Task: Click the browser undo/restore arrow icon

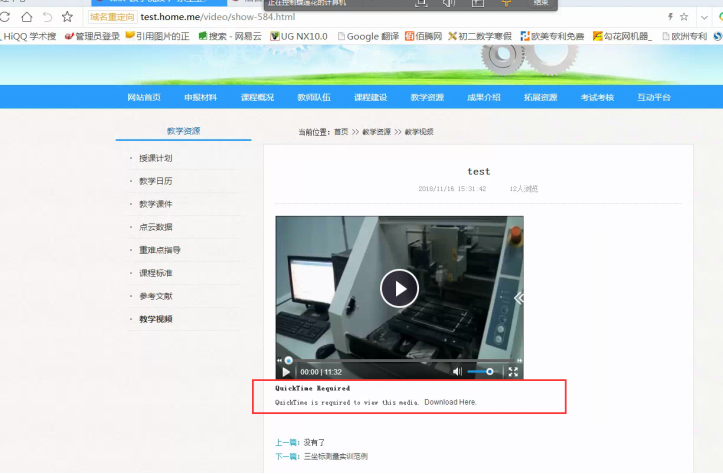Action: (46, 17)
